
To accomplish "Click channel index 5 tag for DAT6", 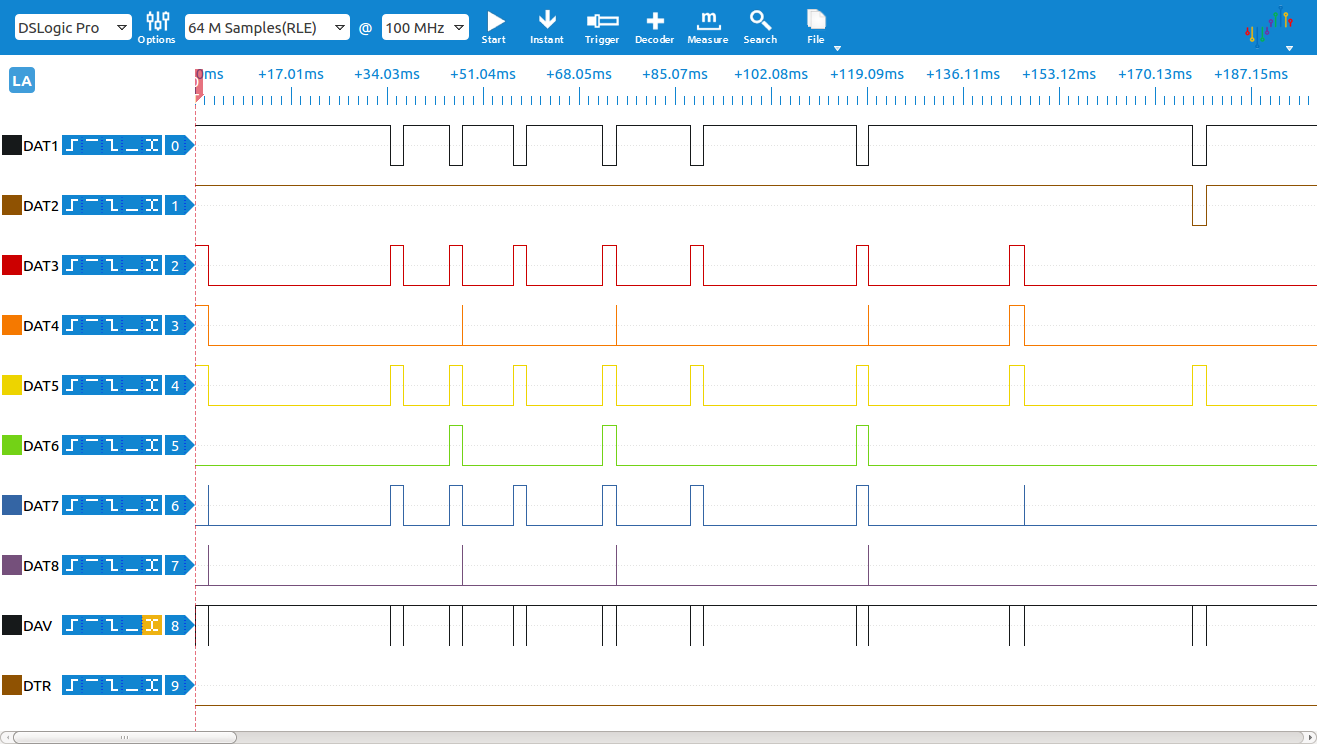I will 178,446.
